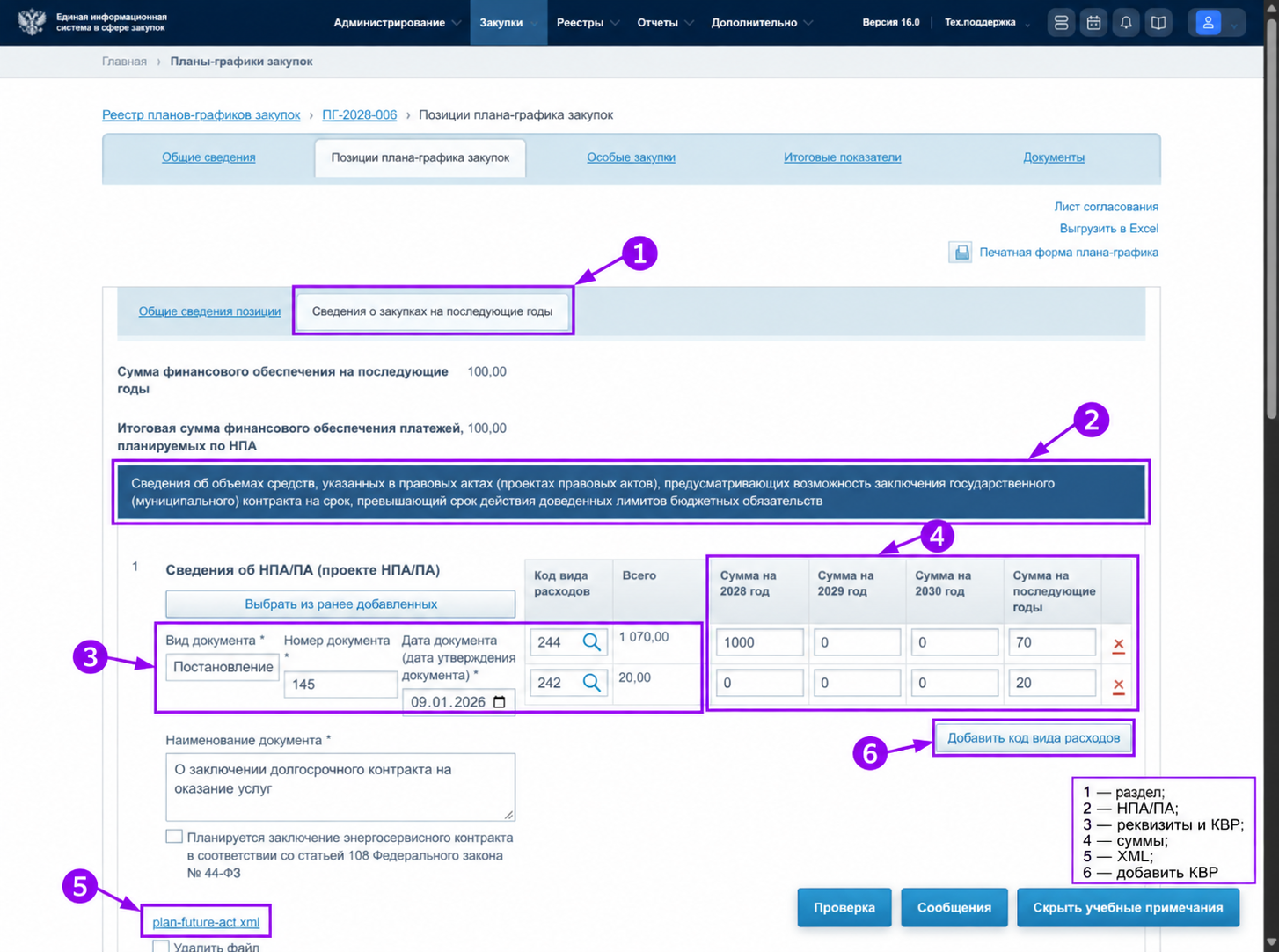This screenshot has height=952, width=1279.
Task: Tick the 'Удалить файл' checkbox
Action: point(161,947)
